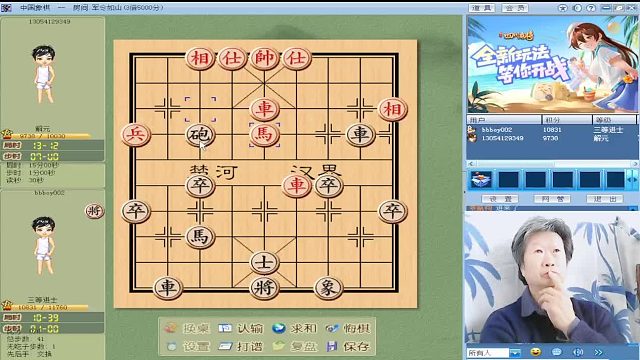Click 认输 to resign the game

pos(240,328)
